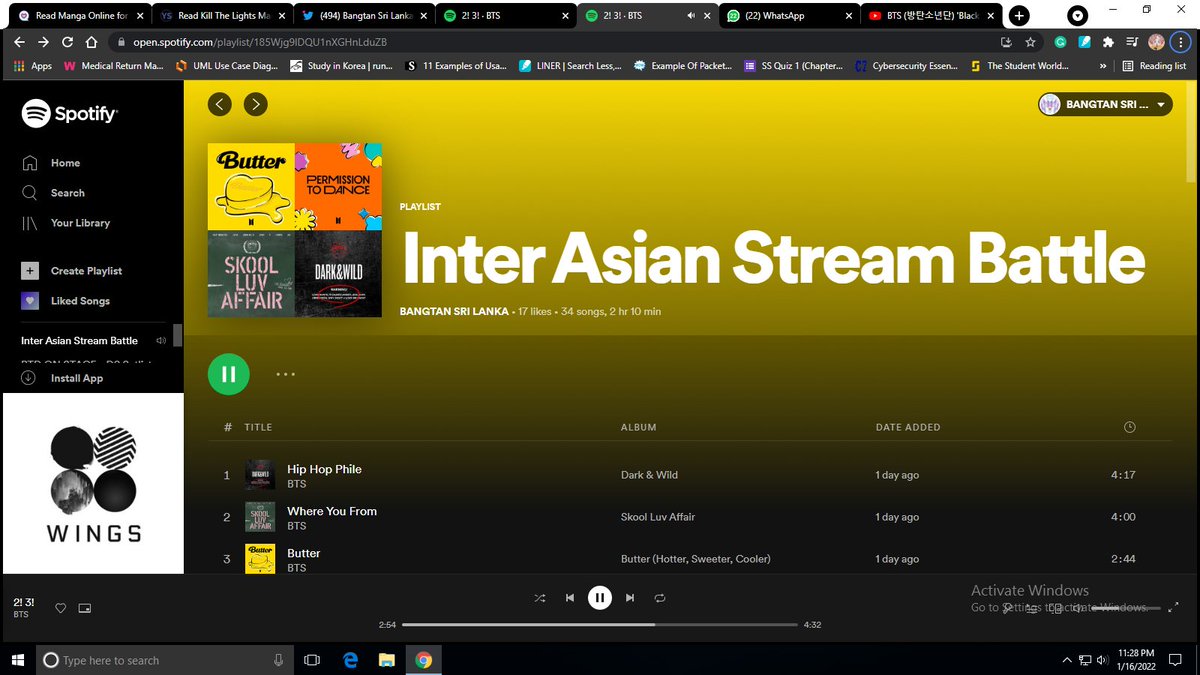Click the playlist cover image
Viewport: 1200px width, 675px height.
pos(295,230)
